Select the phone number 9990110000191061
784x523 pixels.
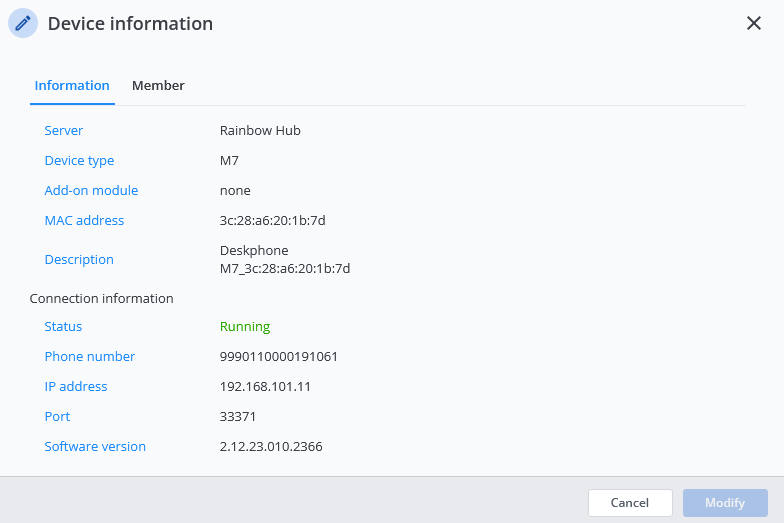pos(279,357)
